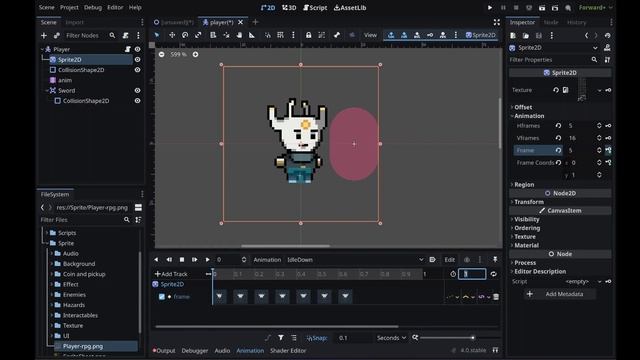Select the first keyframe on frame track
This screenshot has height=360, width=640.
coord(219,296)
